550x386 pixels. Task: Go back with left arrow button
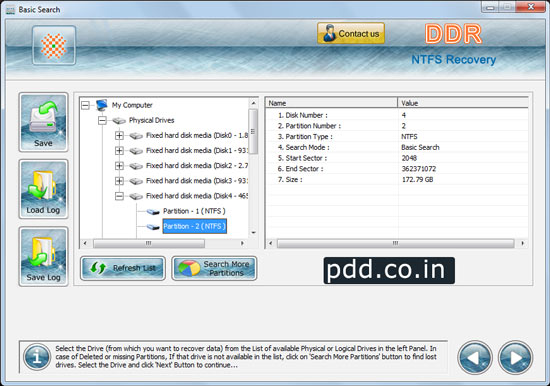[475, 358]
